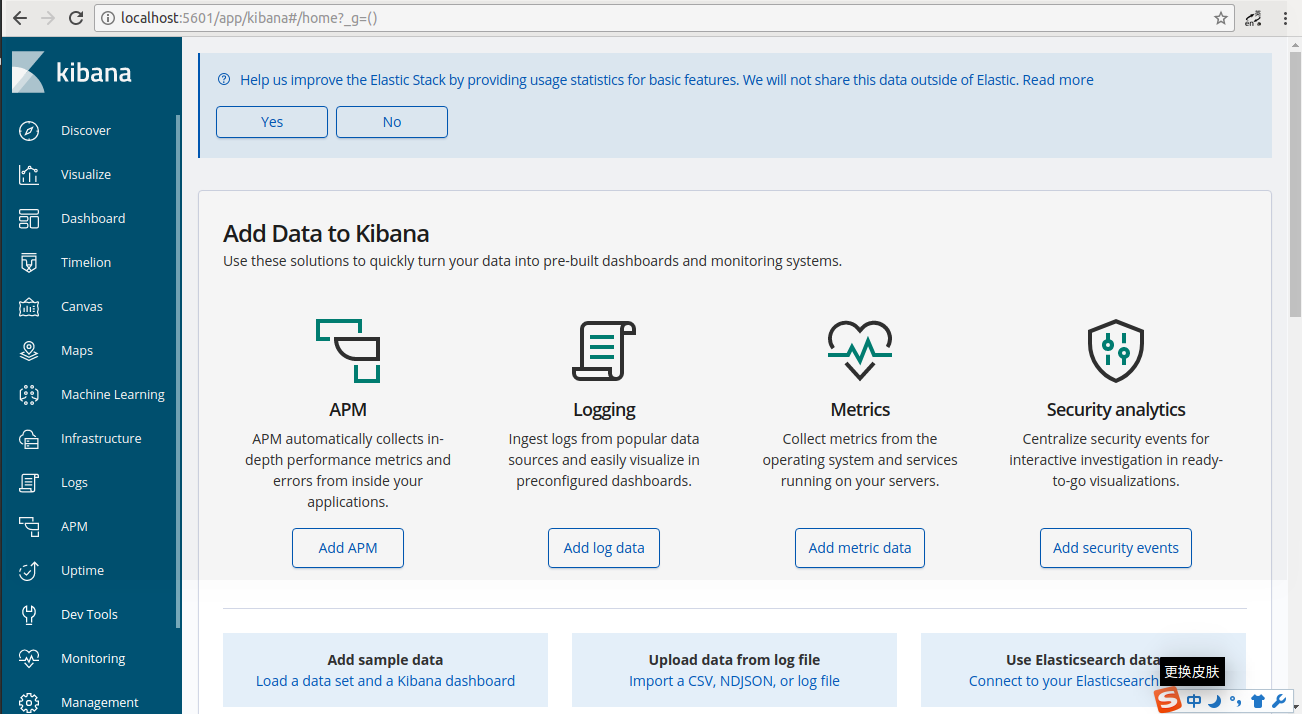Reload the page
1302x714 pixels.
(76, 18)
